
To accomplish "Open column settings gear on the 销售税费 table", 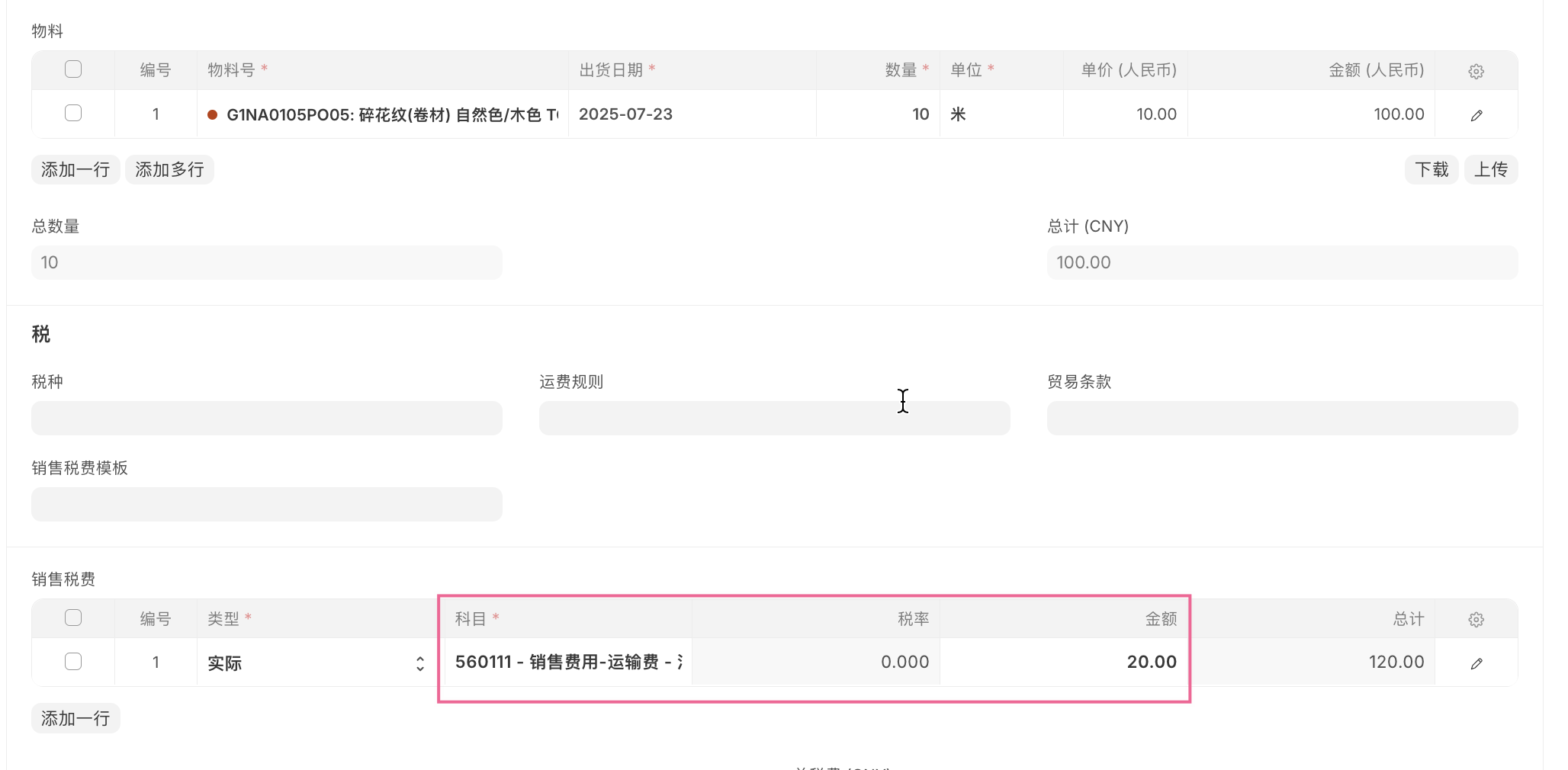I will coord(1476,618).
